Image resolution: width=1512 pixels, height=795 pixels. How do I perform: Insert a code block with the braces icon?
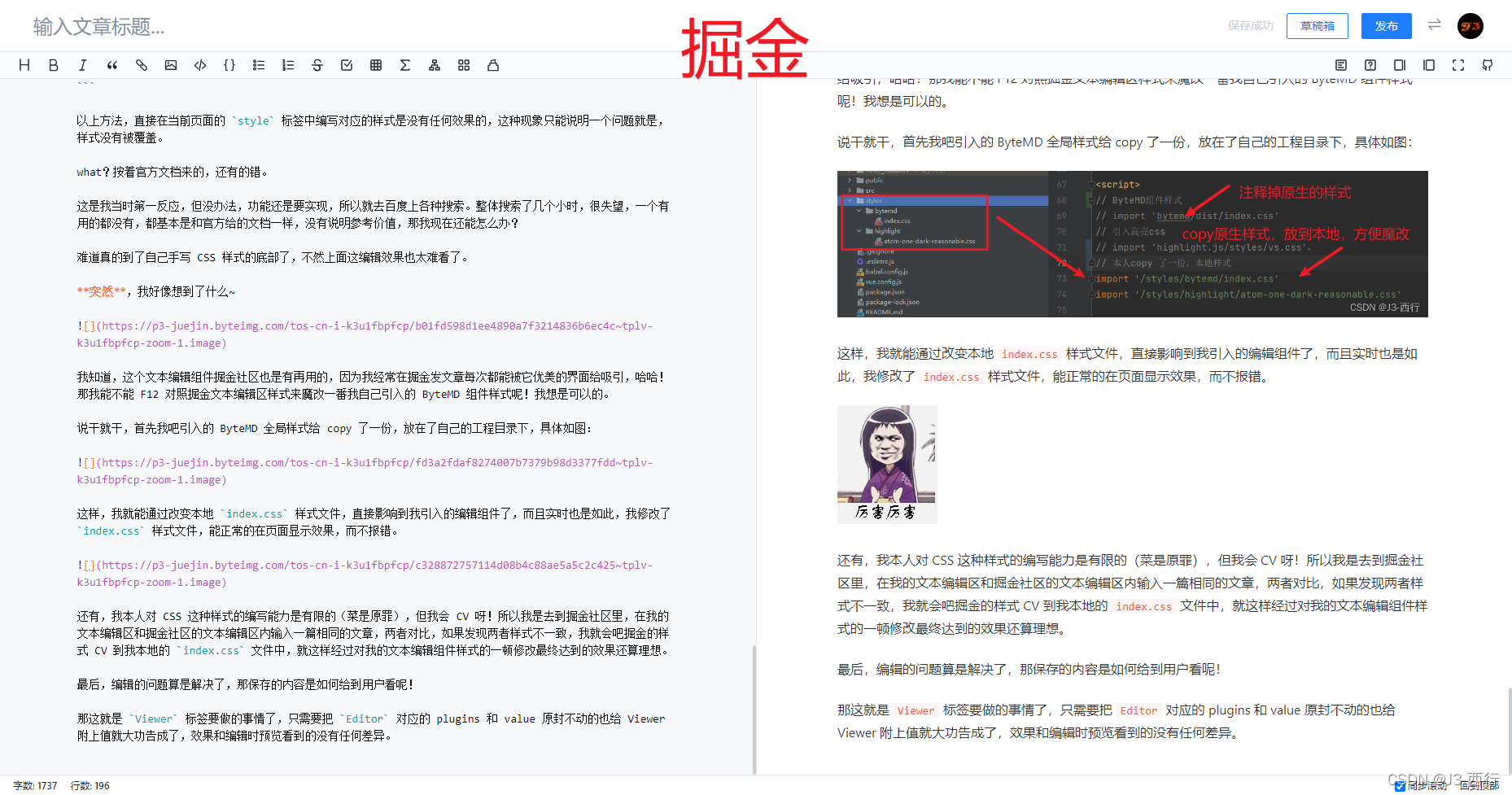[229, 65]
